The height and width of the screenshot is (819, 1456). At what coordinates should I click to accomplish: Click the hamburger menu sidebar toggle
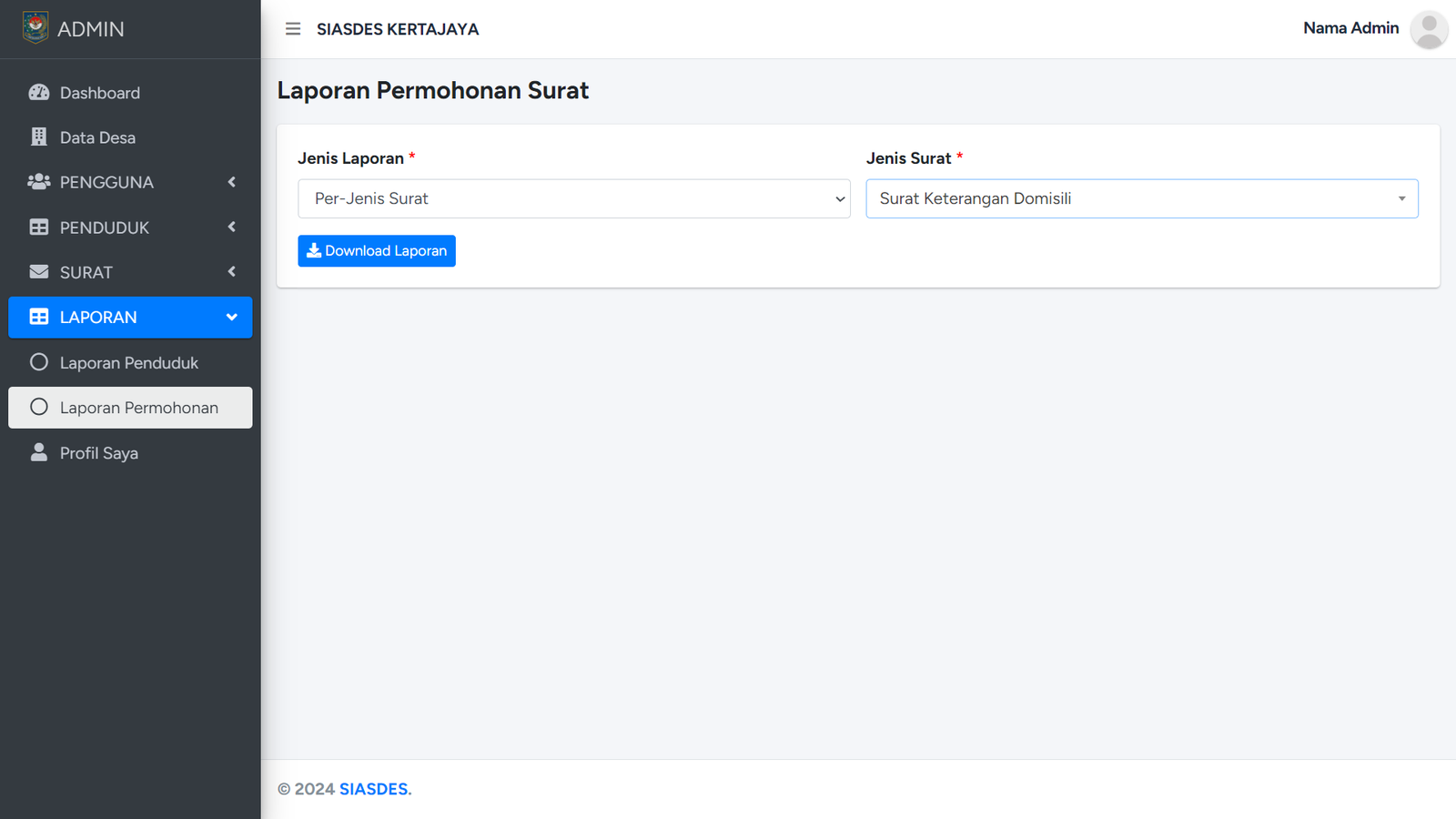click(x=293, y=29)
